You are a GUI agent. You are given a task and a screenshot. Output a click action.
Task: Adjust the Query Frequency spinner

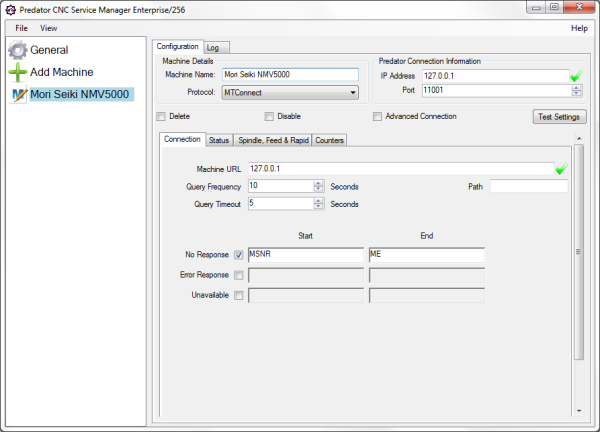319,186
